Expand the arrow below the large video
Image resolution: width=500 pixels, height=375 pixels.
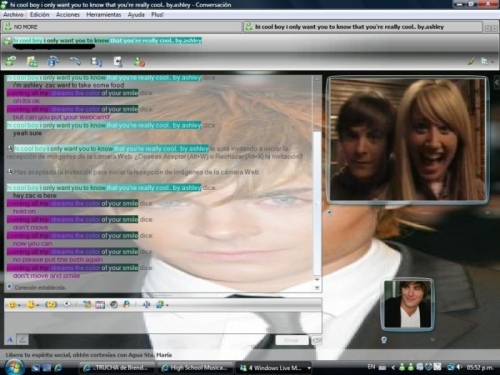pyautogui.click(x=487, y=212)
